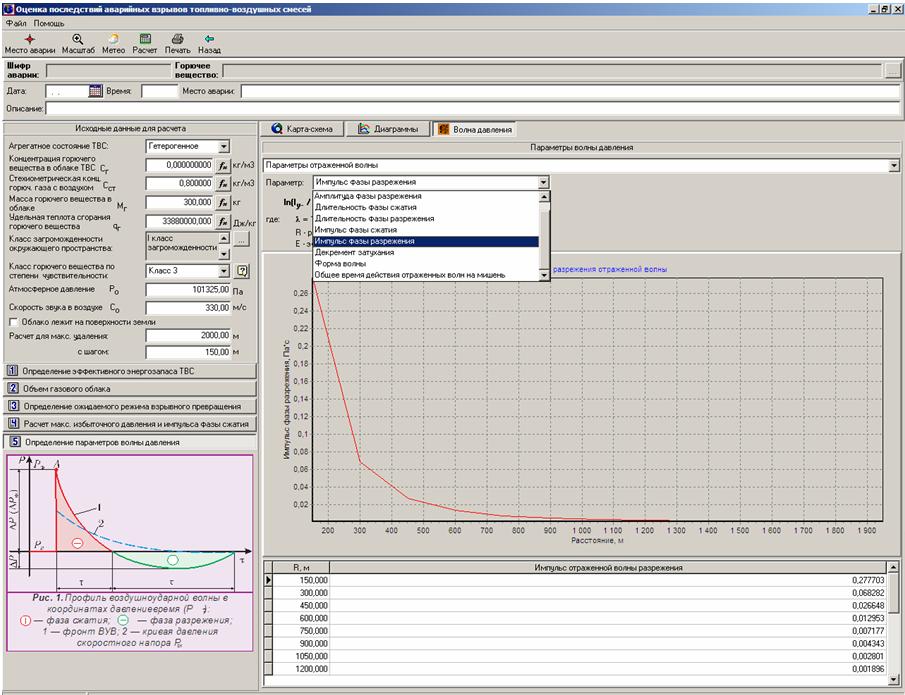Toggle 'Облако лежит на поверхности земли' checkbox
Screen dimensions: 905x695
pos(13,322)
